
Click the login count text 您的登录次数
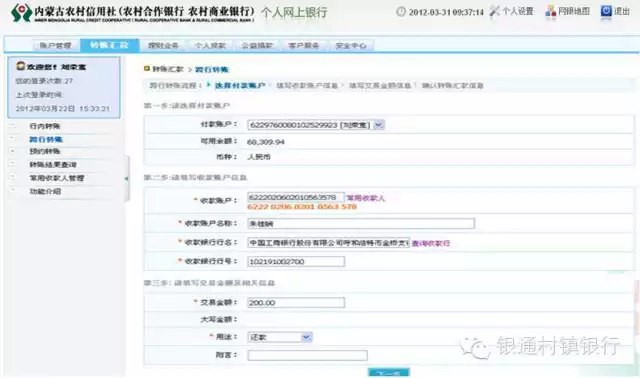pos(44,81)
